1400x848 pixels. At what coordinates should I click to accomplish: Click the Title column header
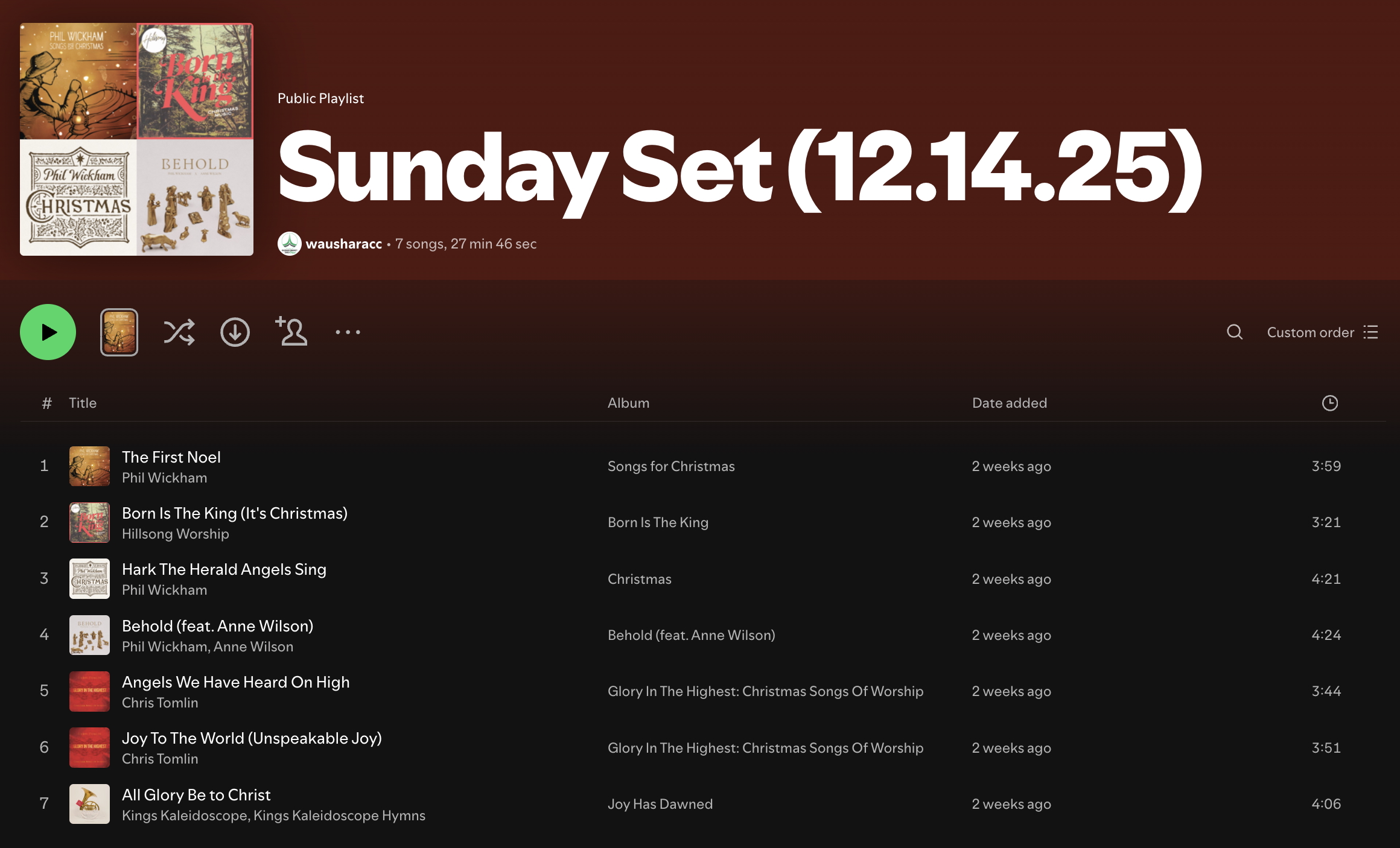click(x=83, y=403)
